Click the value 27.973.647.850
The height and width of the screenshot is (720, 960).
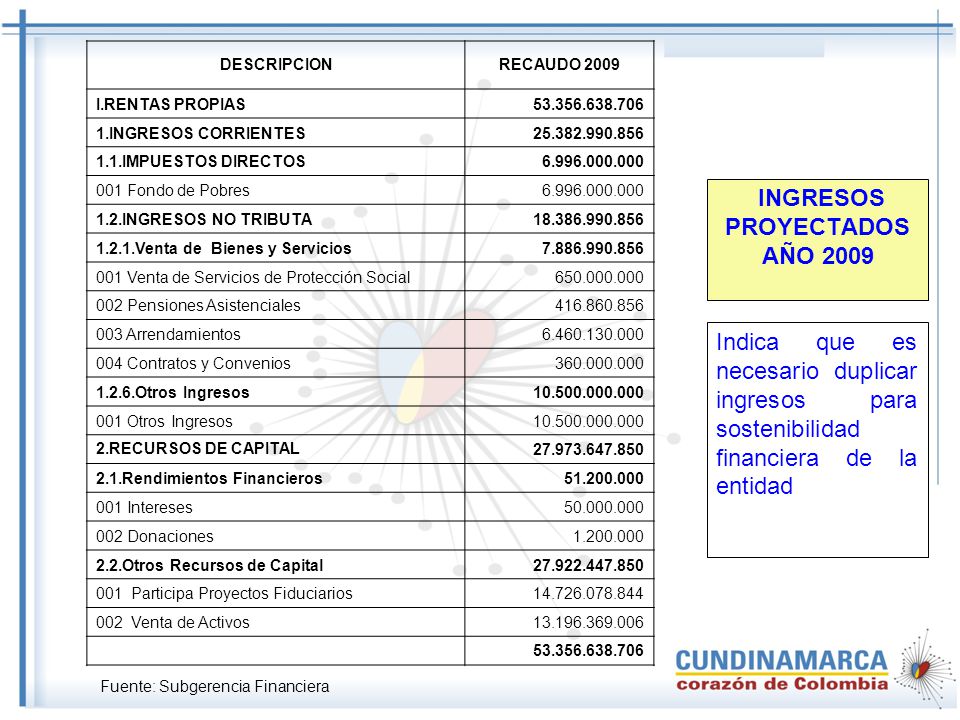(x=588, y=449)
